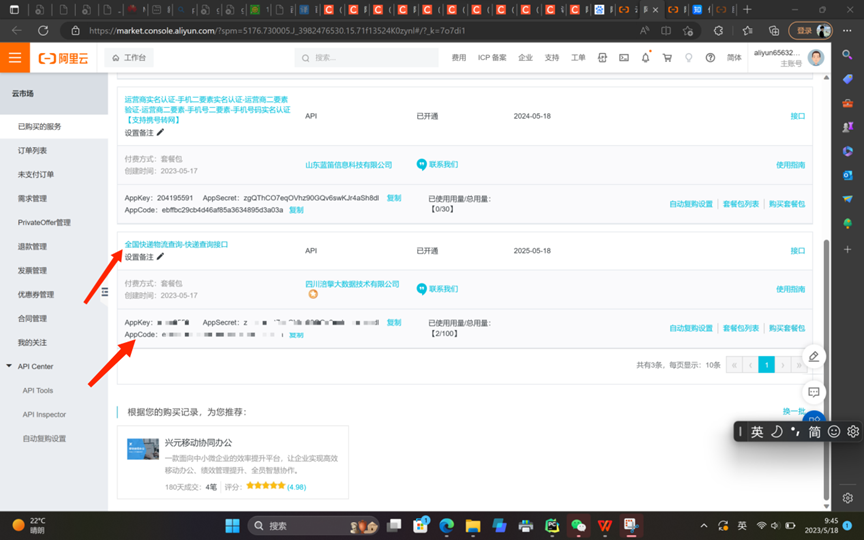Click the page vertical scrollbar thumb
864x540 pixels.
[826, 369]
